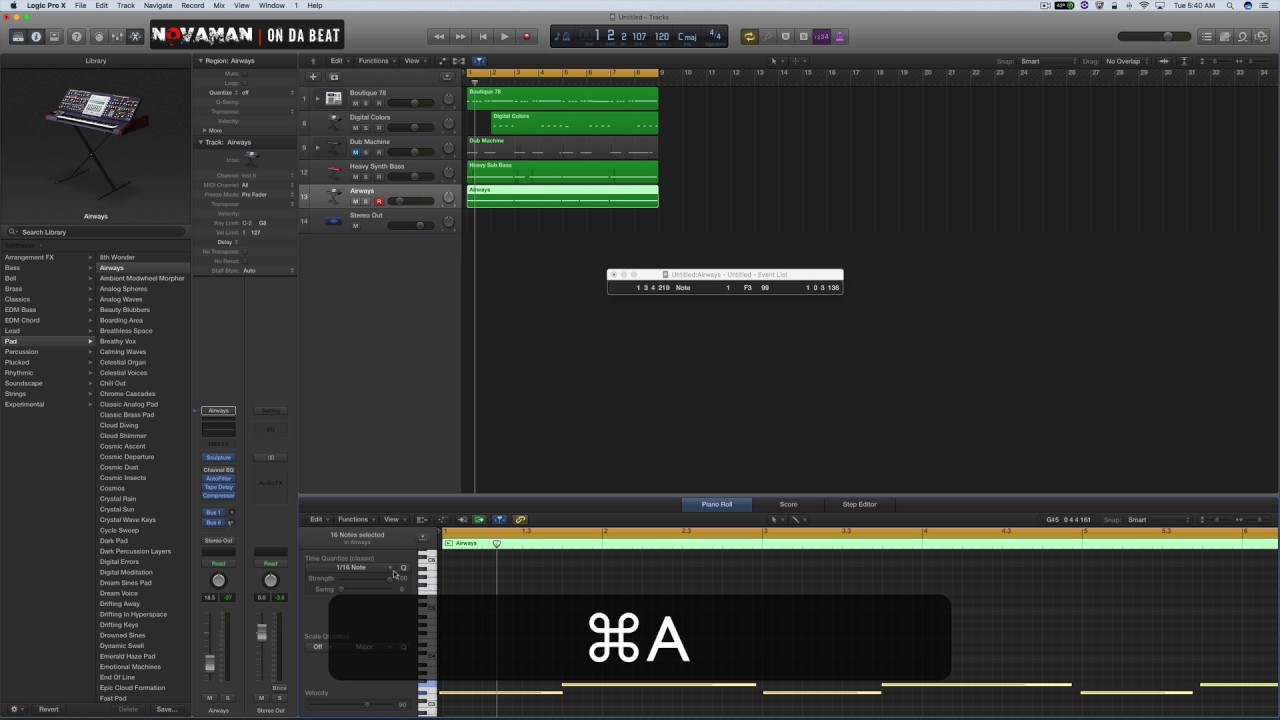This screenshot has height=720, width=1280.
Task: Collapse the Region: Airways inspector section
Action: 200,61
